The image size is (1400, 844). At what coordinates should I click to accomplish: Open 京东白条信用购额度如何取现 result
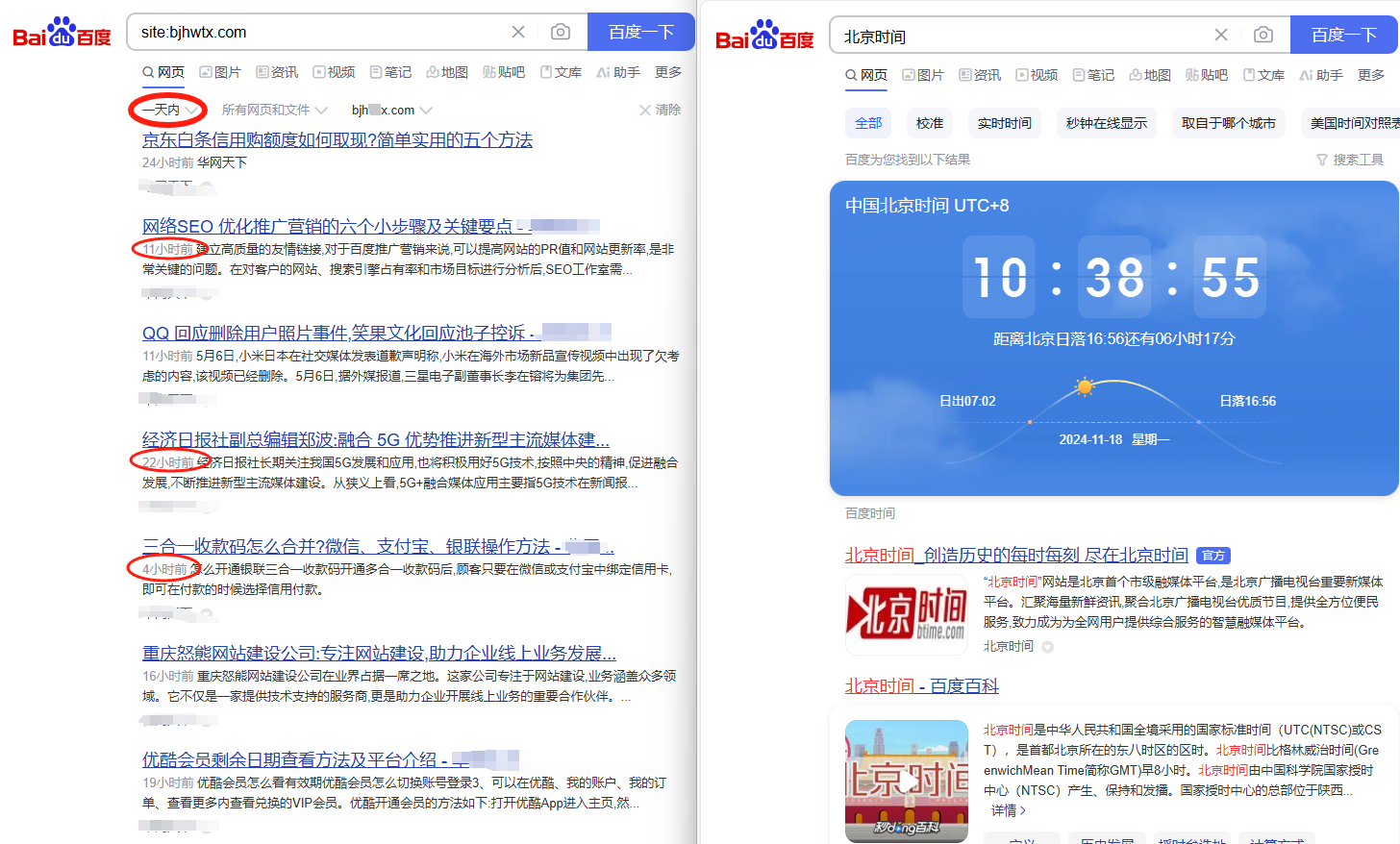(x=337, y=140)
